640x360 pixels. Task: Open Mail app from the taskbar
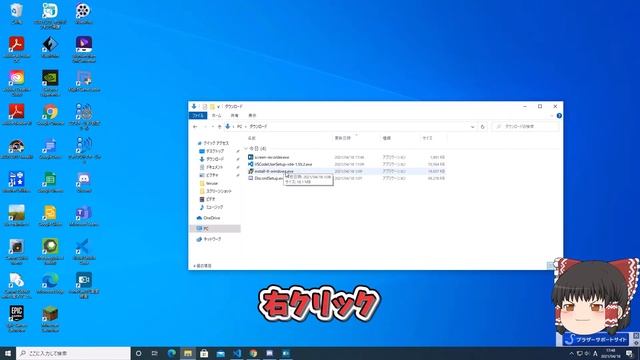[x=220, y=353]
